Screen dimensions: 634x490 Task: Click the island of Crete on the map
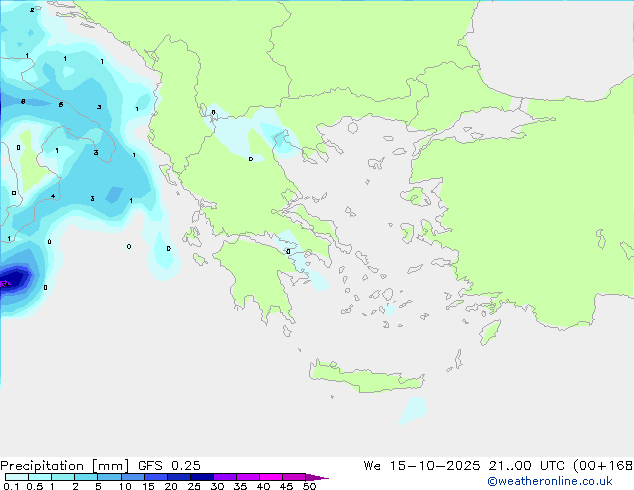pos(366,378)
